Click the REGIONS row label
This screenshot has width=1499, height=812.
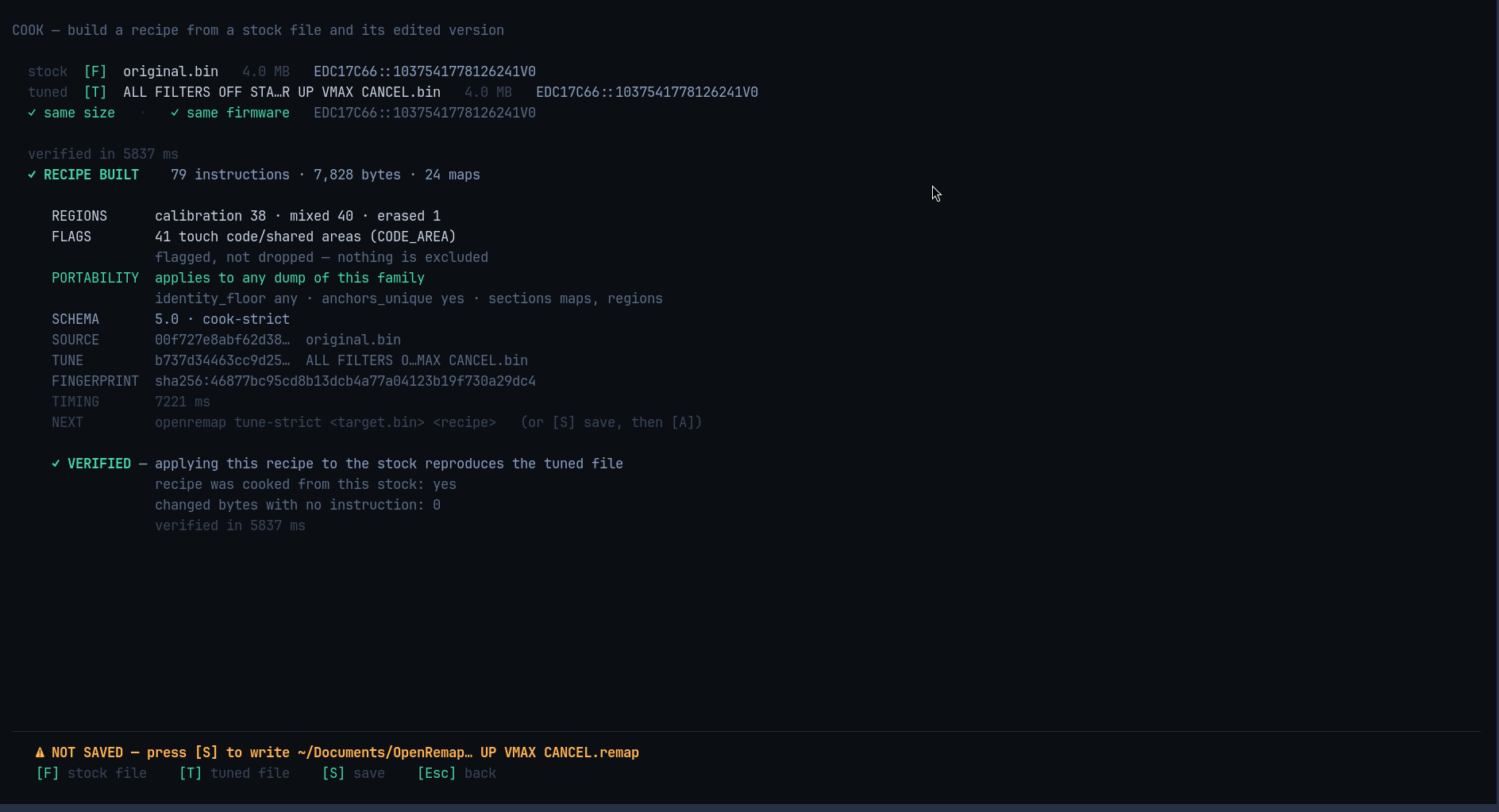click(79, 216)
